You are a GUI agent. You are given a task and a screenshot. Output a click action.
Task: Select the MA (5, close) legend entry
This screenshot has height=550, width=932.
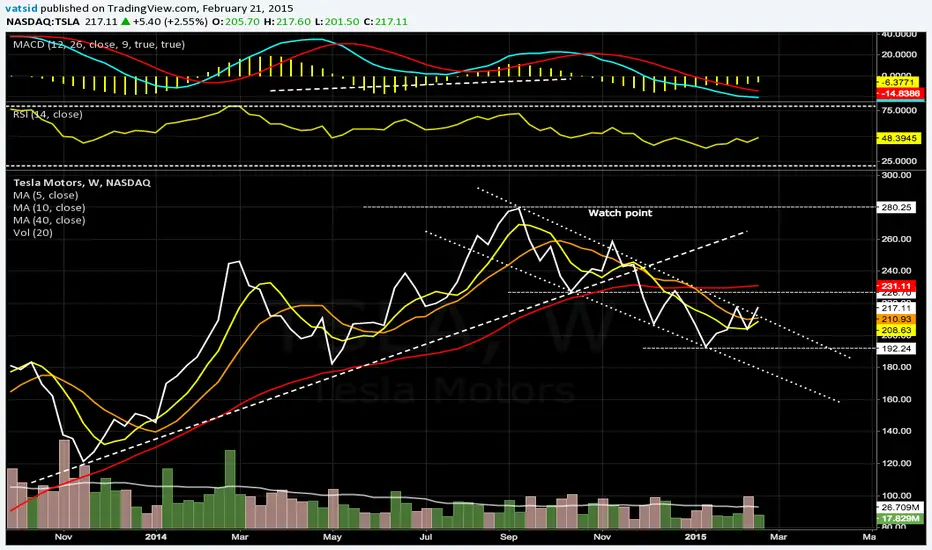(46, 195)
